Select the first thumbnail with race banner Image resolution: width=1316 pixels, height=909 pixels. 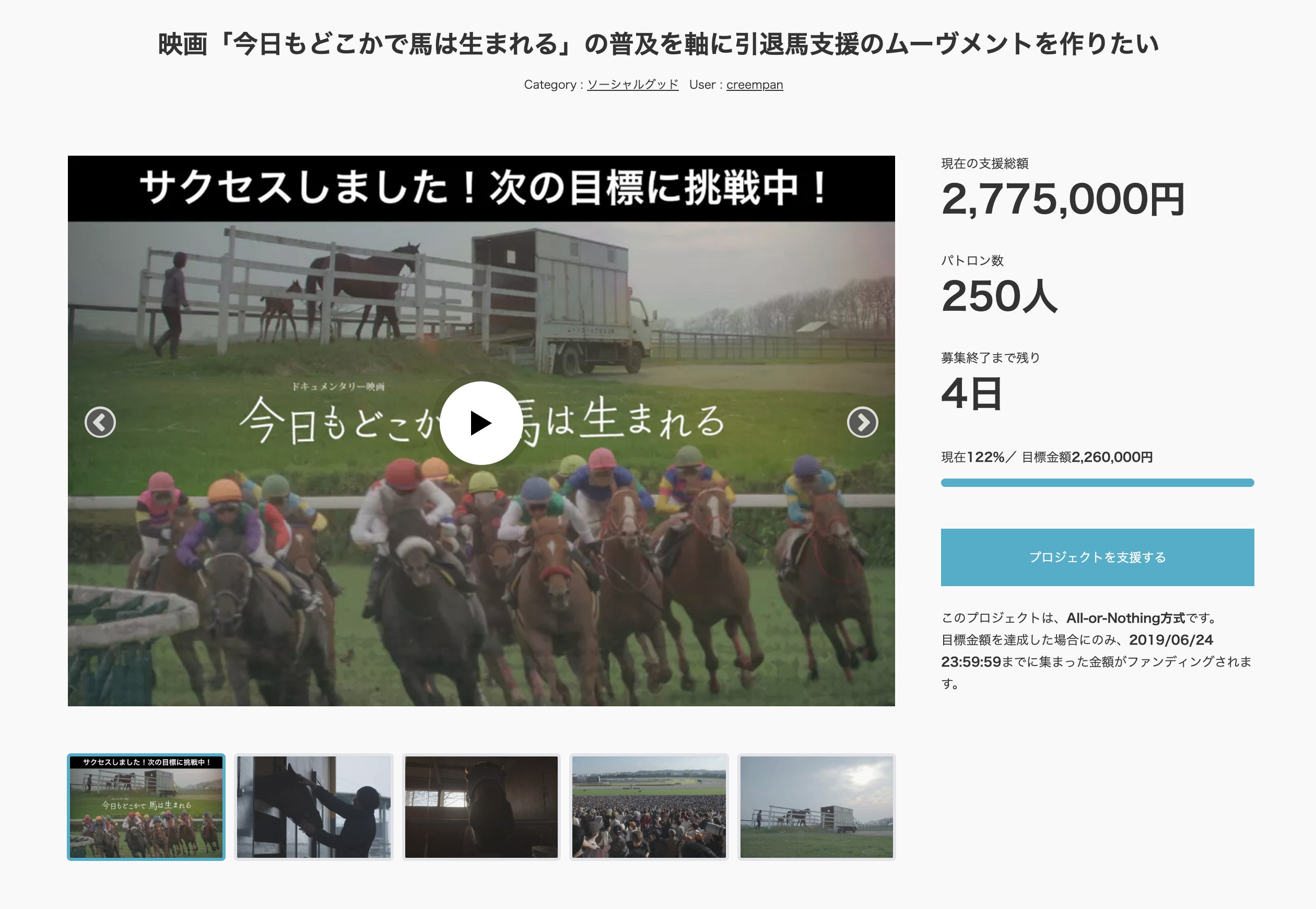146,807
